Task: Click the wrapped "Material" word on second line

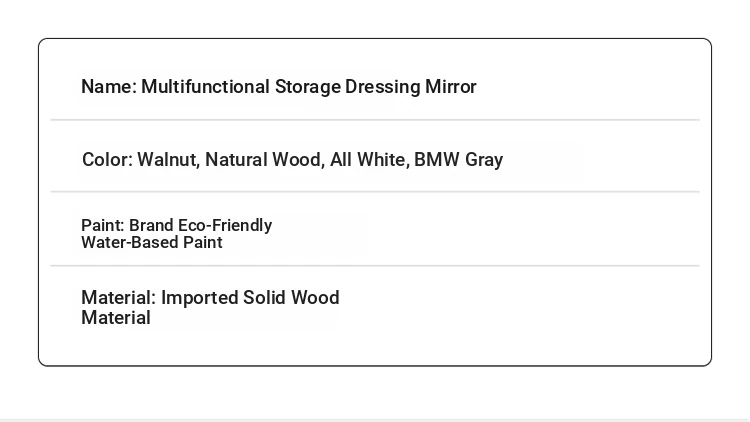Action: pyautogui.click(x=116, y=318)
